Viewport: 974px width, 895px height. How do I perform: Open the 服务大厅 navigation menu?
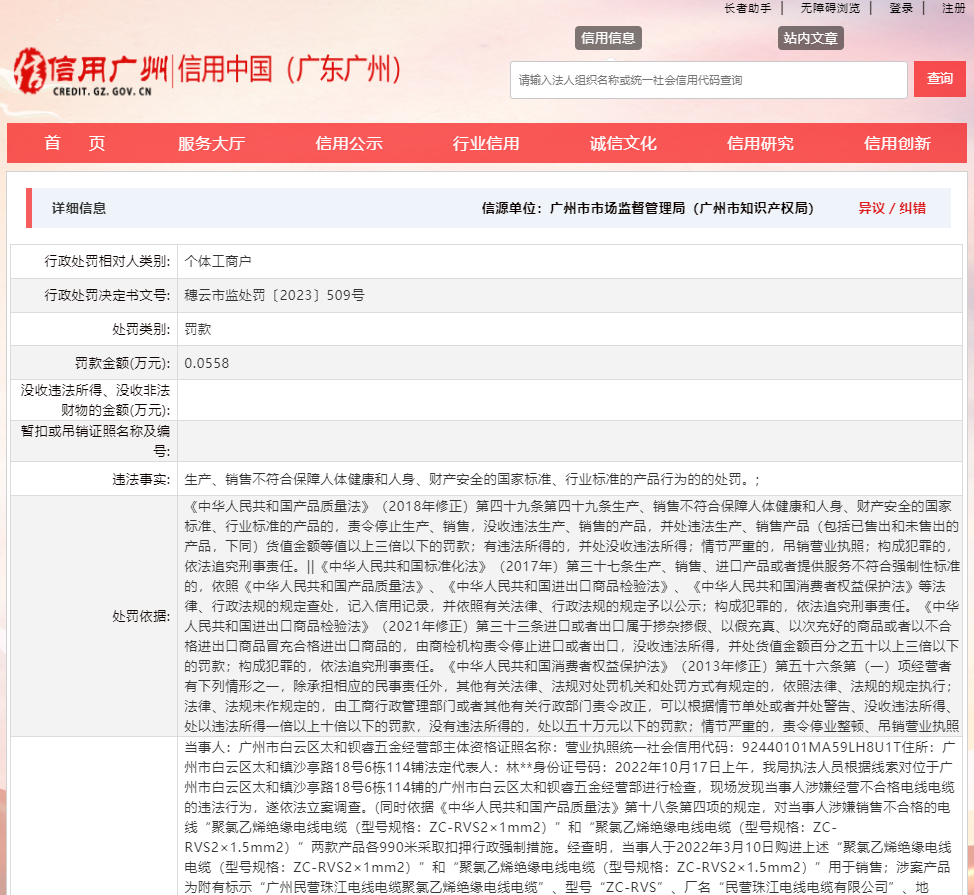(x=210, y=143)
